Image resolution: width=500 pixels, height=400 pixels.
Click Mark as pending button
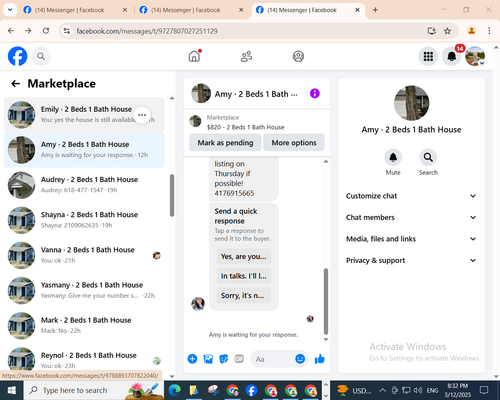pos(225,143)
